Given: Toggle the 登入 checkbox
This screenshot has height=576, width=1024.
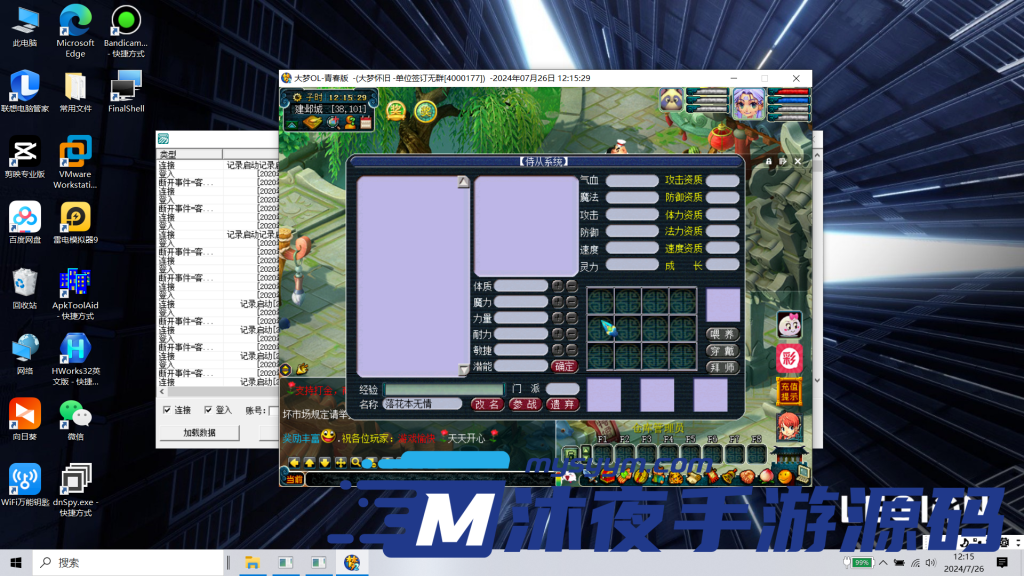Looking at the screenshot, I should coord(208,410).
